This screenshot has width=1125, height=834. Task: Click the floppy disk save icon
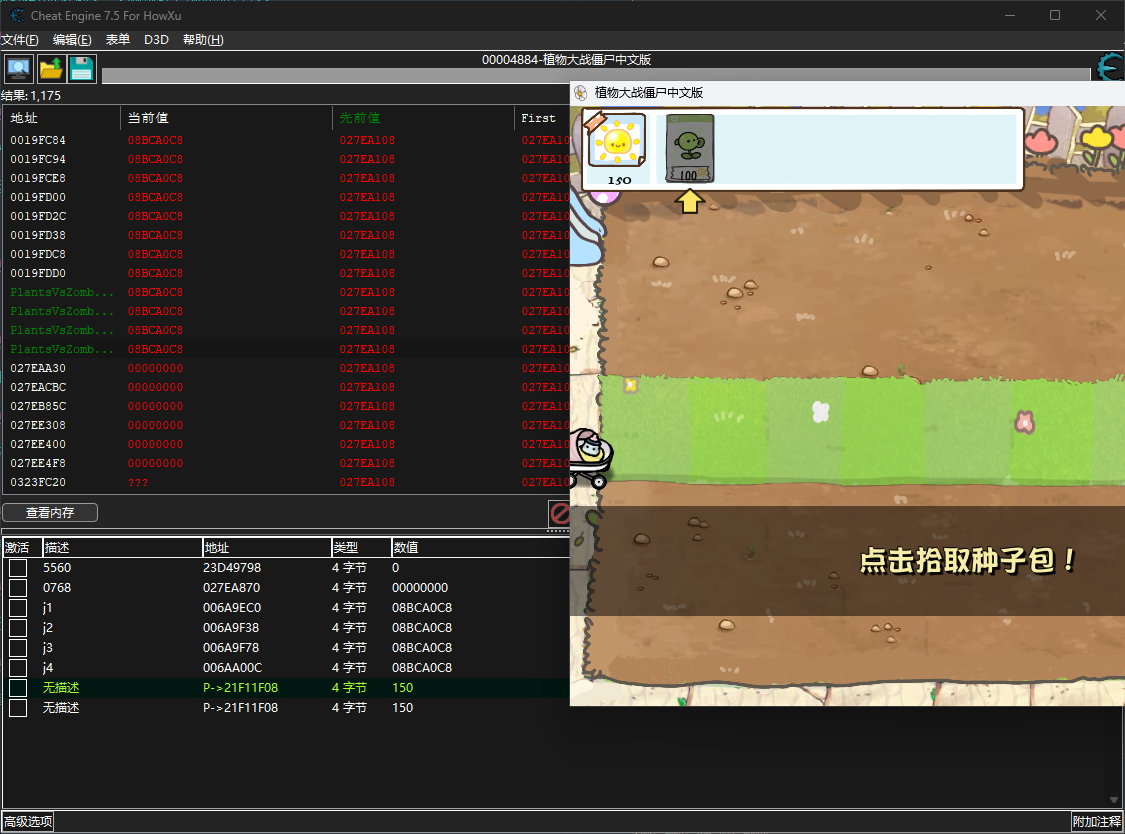coord(81,68)
